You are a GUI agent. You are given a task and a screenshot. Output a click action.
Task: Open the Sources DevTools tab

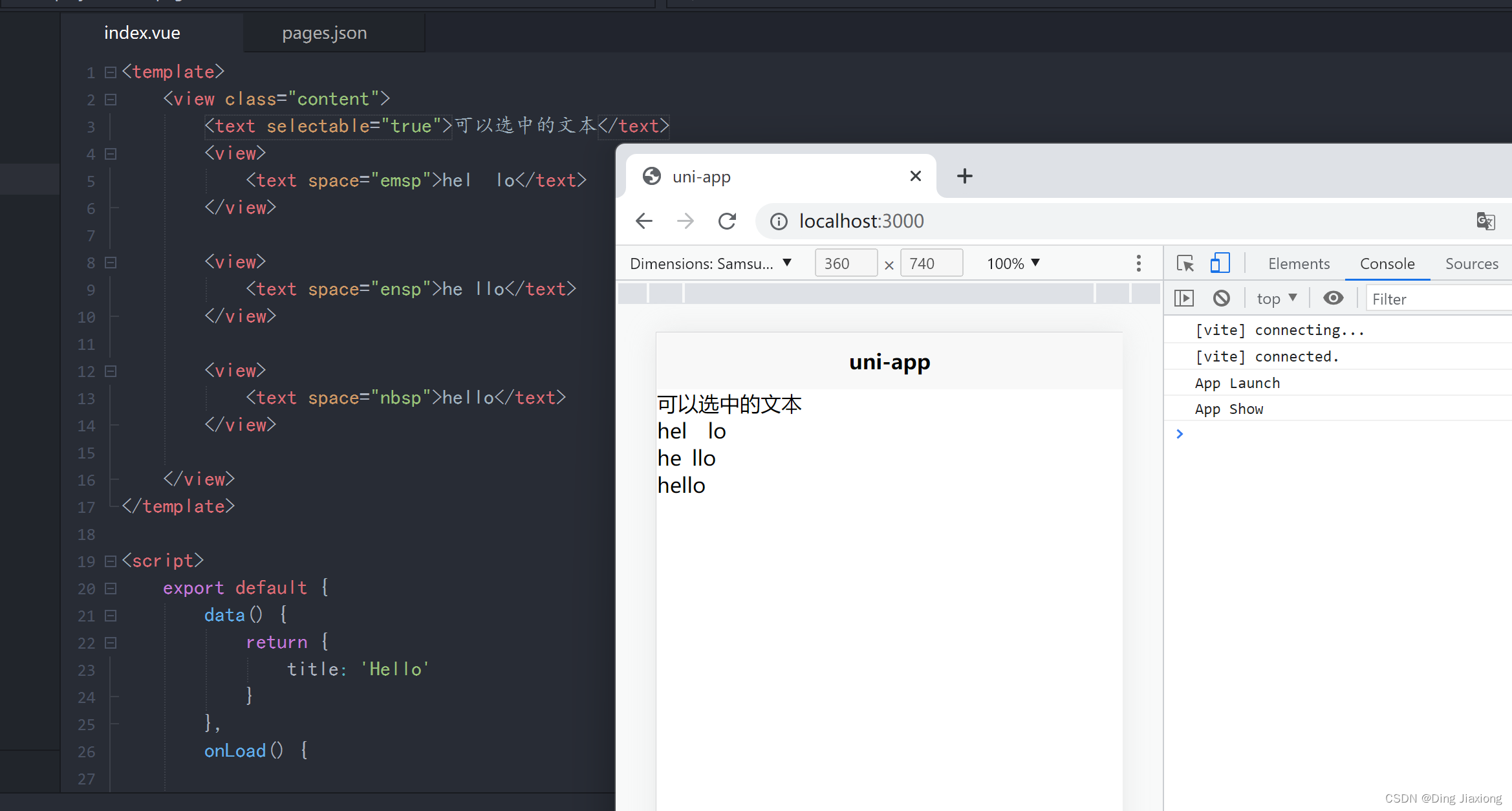click(1471, 264)
